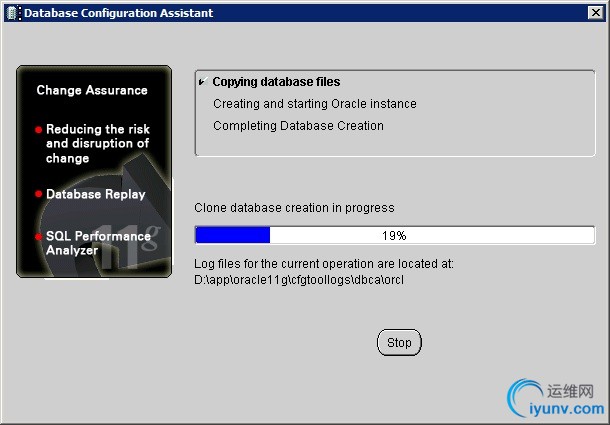Click the 'Database Replay' bullet text
Image resolution: width=610 pixels, height=425 pixels.
[96, 194]
